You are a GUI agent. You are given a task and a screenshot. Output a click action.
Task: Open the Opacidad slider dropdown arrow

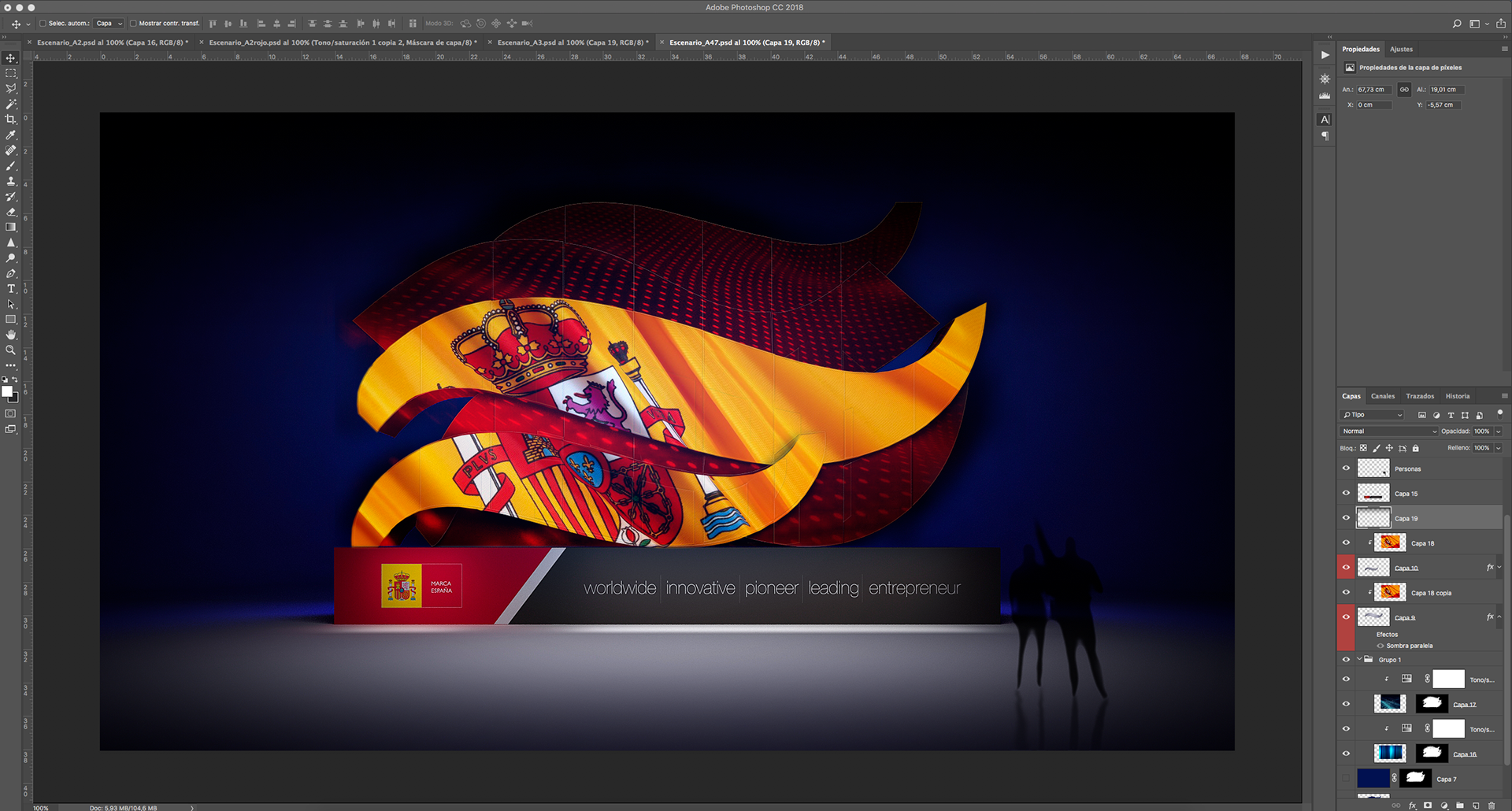[1498, 431]
